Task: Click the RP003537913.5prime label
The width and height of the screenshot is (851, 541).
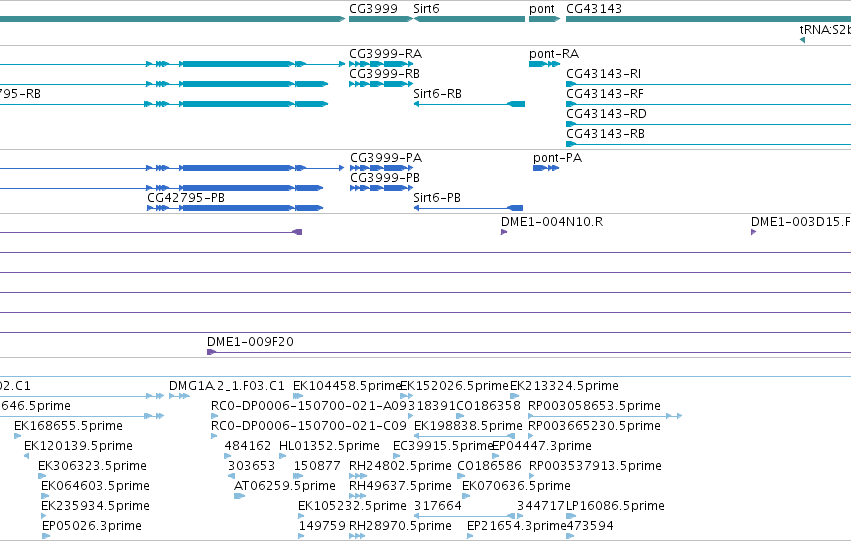Action: [595, 466]
